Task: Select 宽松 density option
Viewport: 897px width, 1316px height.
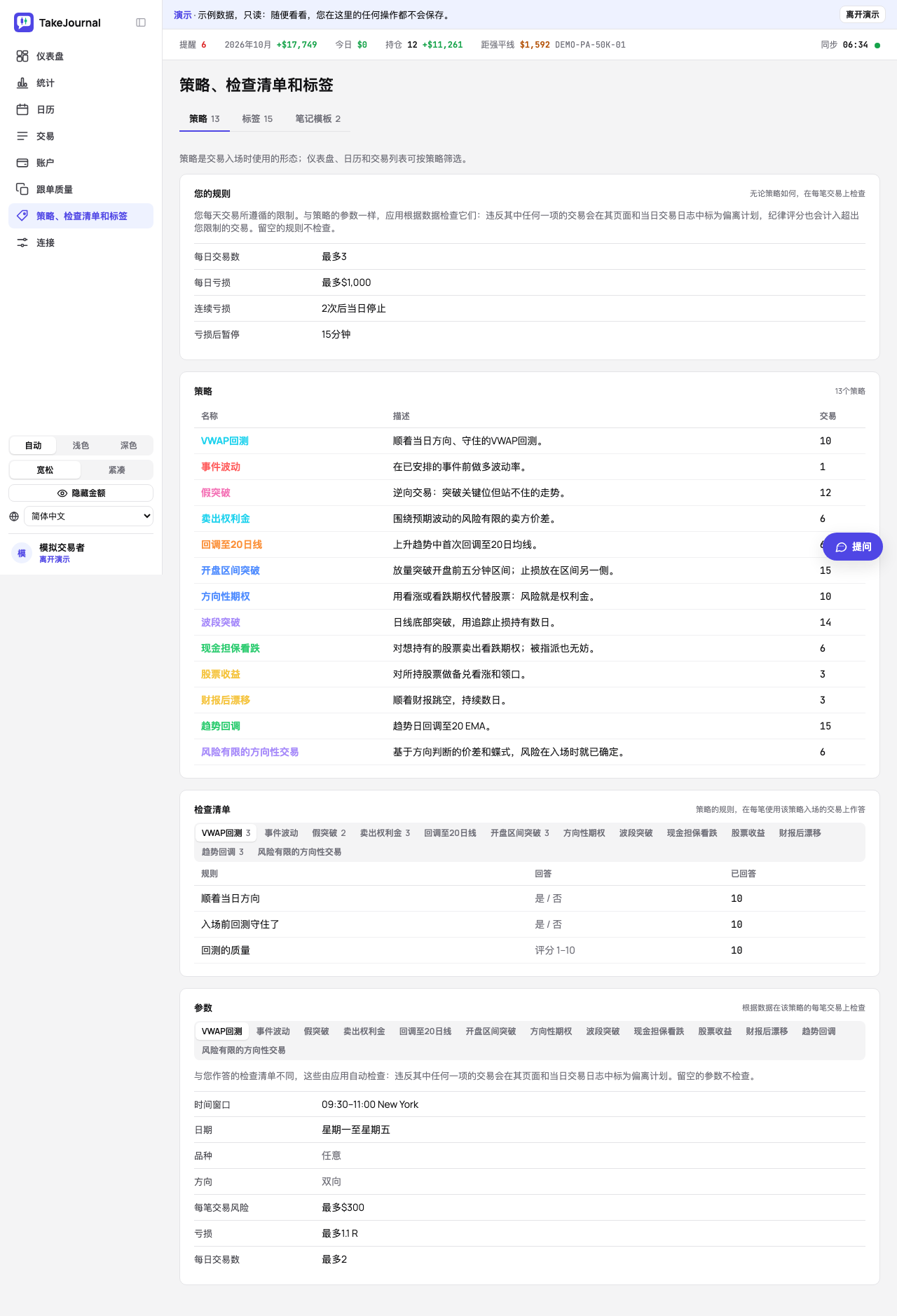Action: click(x=45, y=470)
